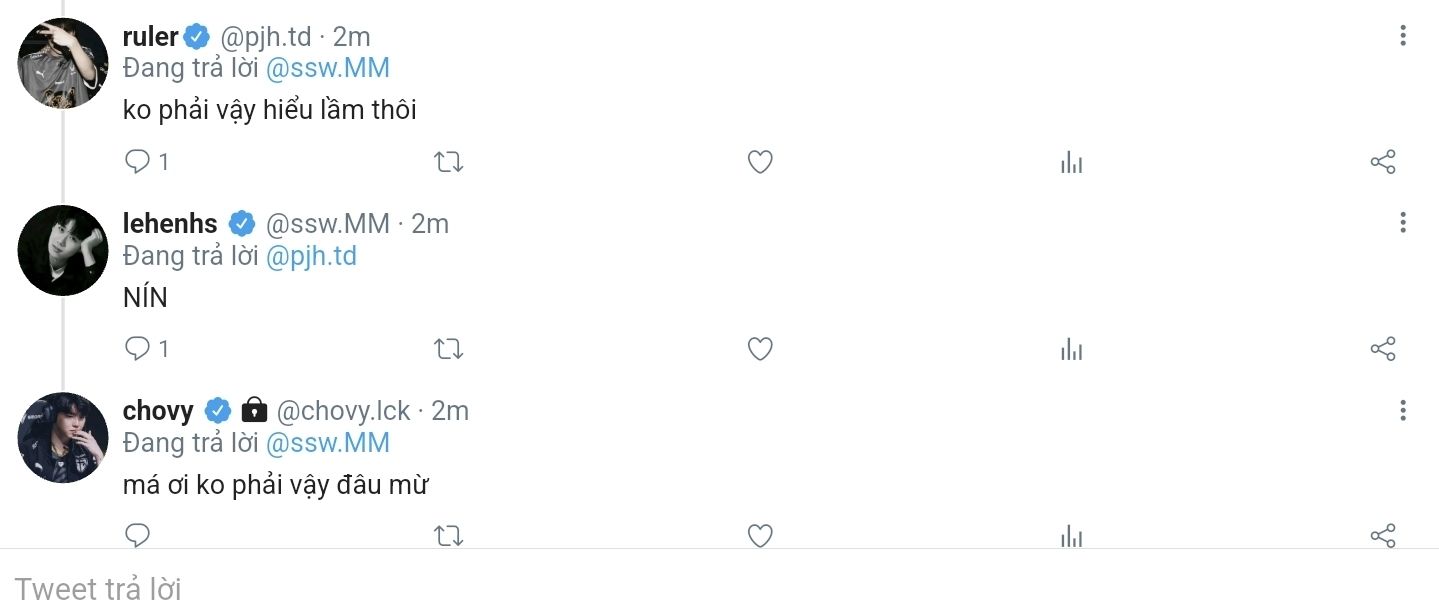1439x611 pixels.
Task: Retweet ruler's reply
Action: click(449, 162)
